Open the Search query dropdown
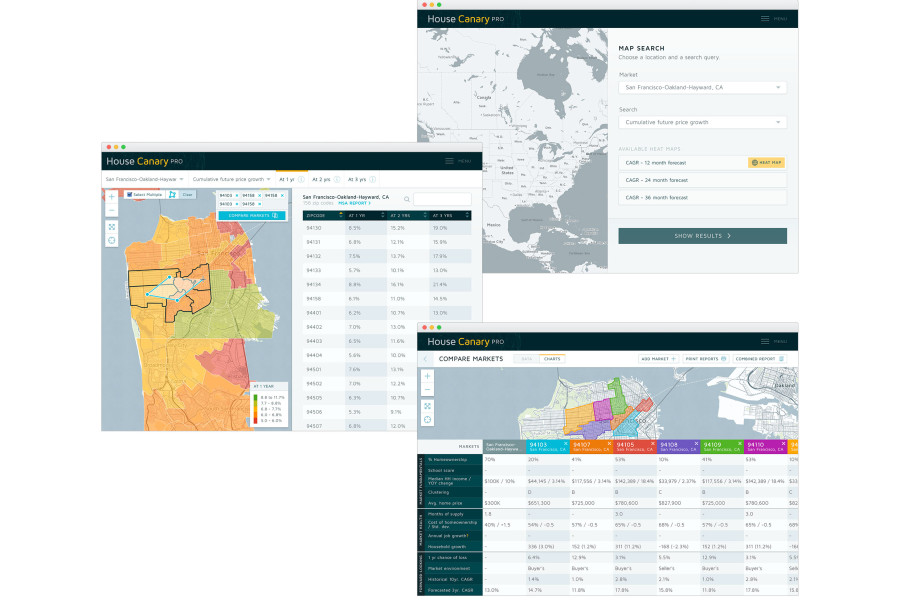The image size is (900, 600). (703, 122)
